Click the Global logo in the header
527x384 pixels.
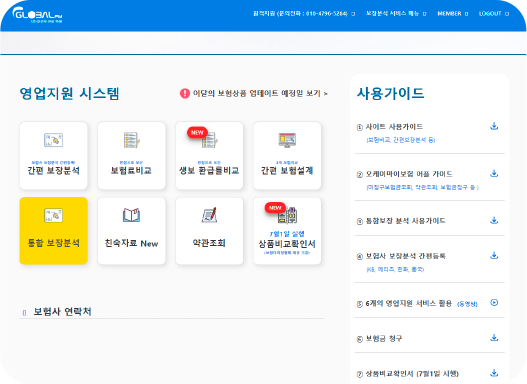pyautogui.click(x=37, y=15)
